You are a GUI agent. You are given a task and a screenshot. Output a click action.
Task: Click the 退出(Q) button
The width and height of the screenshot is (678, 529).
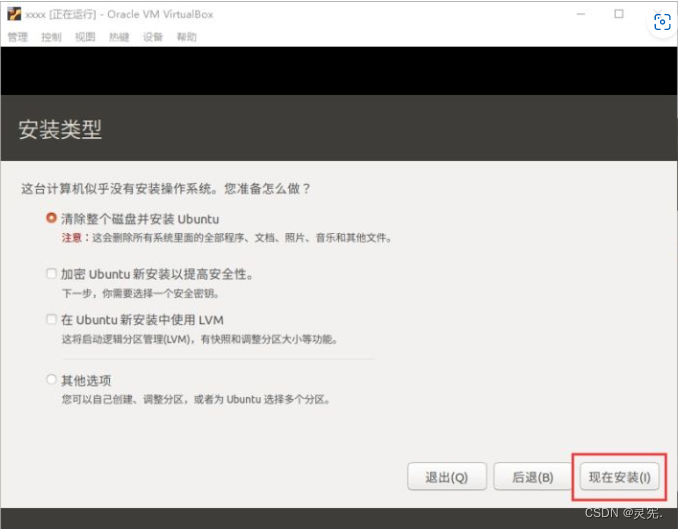pos(447,477)
